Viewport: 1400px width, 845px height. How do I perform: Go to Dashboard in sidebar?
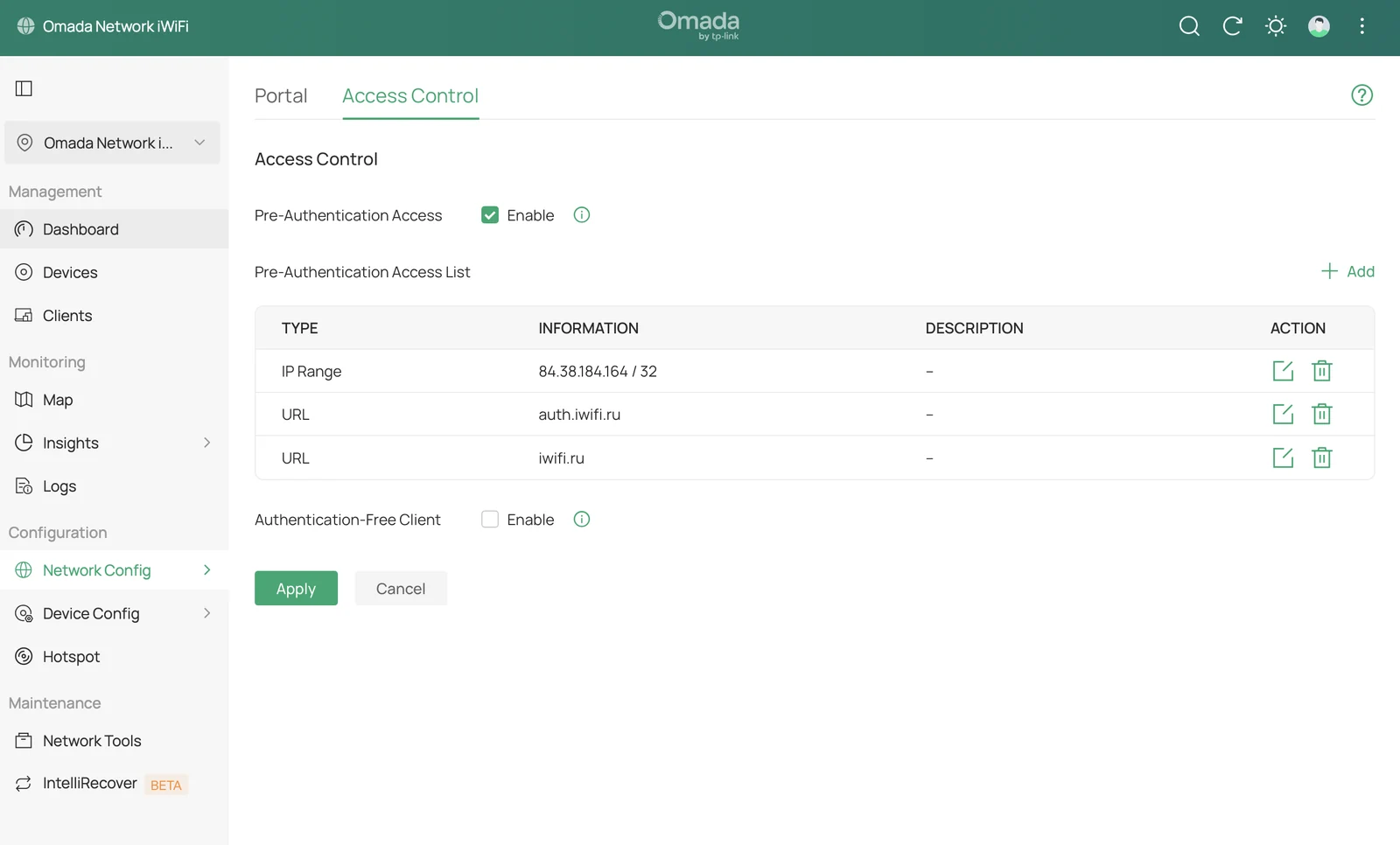(x=114, y=229)
